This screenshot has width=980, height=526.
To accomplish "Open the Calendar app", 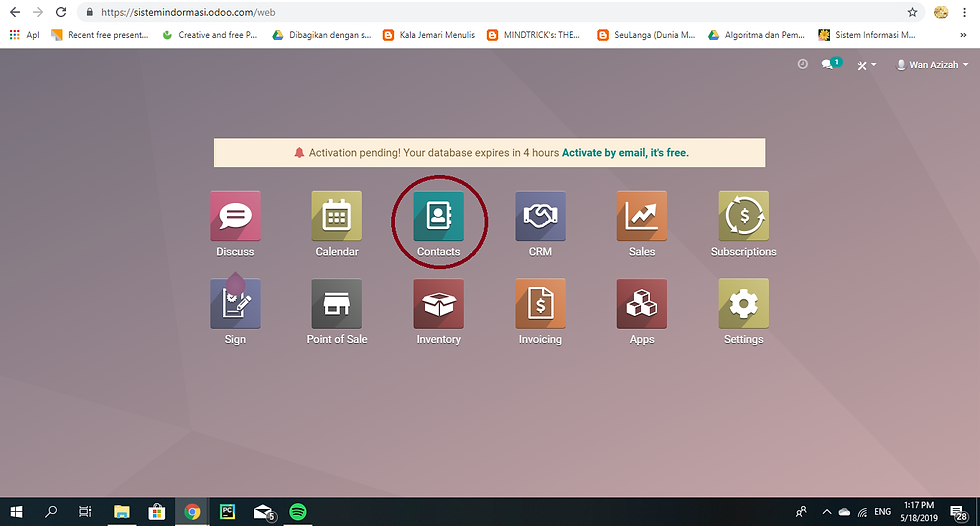I will coord(337,216).
